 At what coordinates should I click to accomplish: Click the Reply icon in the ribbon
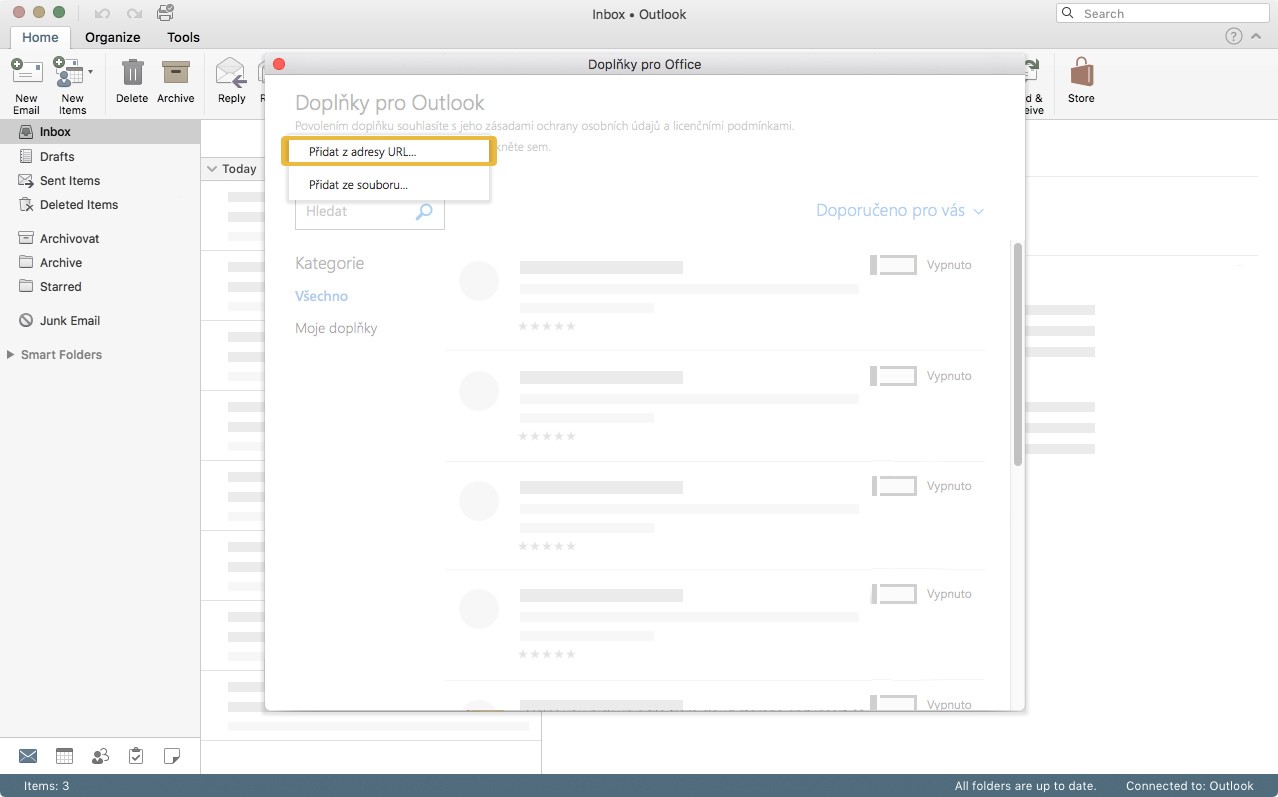[231, 72]
